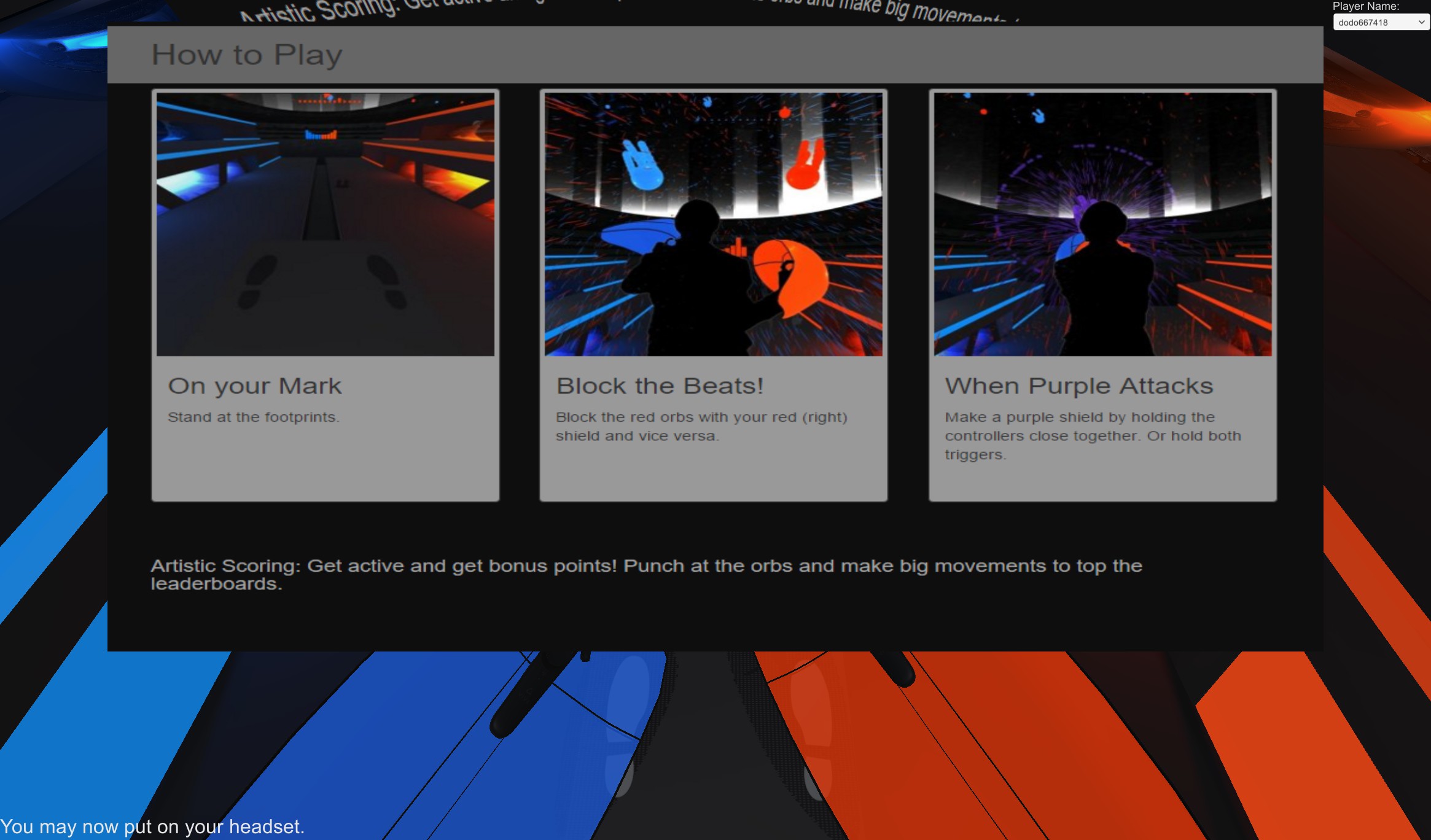Click the dropdown chevron beside dodo667418

(1421, 23)
